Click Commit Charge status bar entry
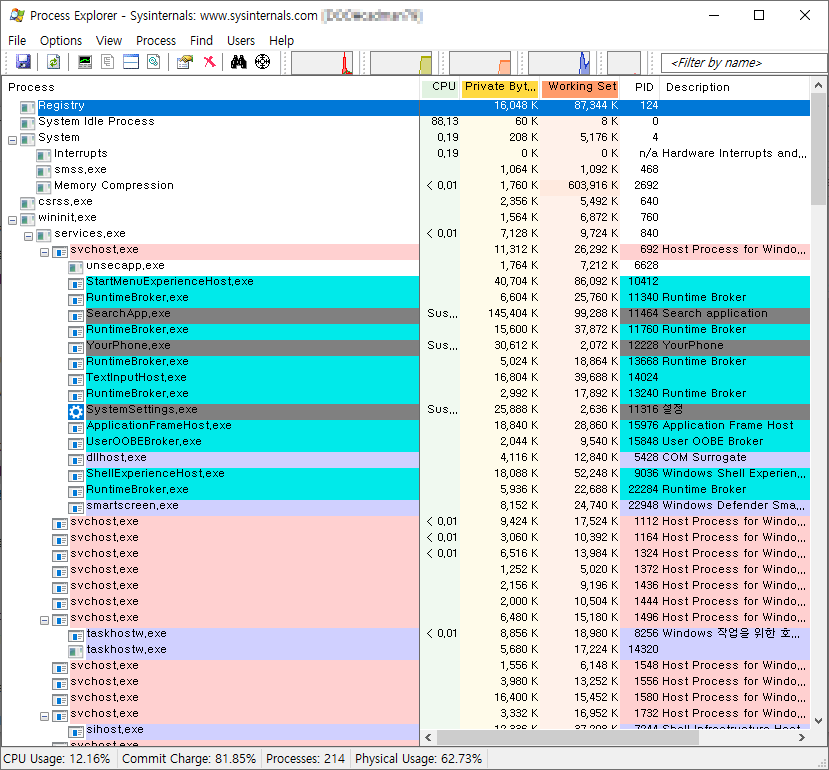This screenshot has height=770, width=829. (x=189, y=759)
